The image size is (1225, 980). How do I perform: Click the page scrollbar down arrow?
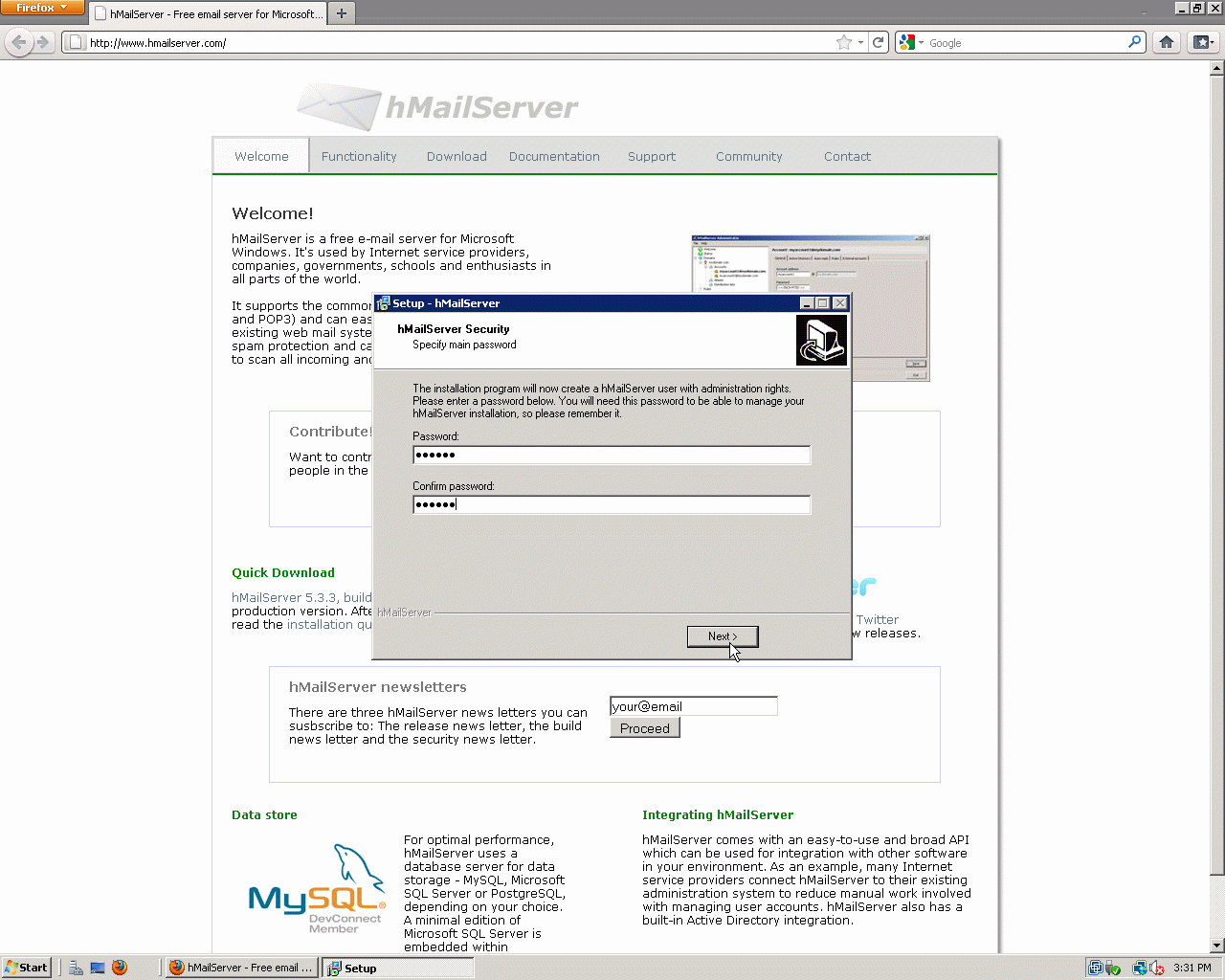(x=1217, y=946)
